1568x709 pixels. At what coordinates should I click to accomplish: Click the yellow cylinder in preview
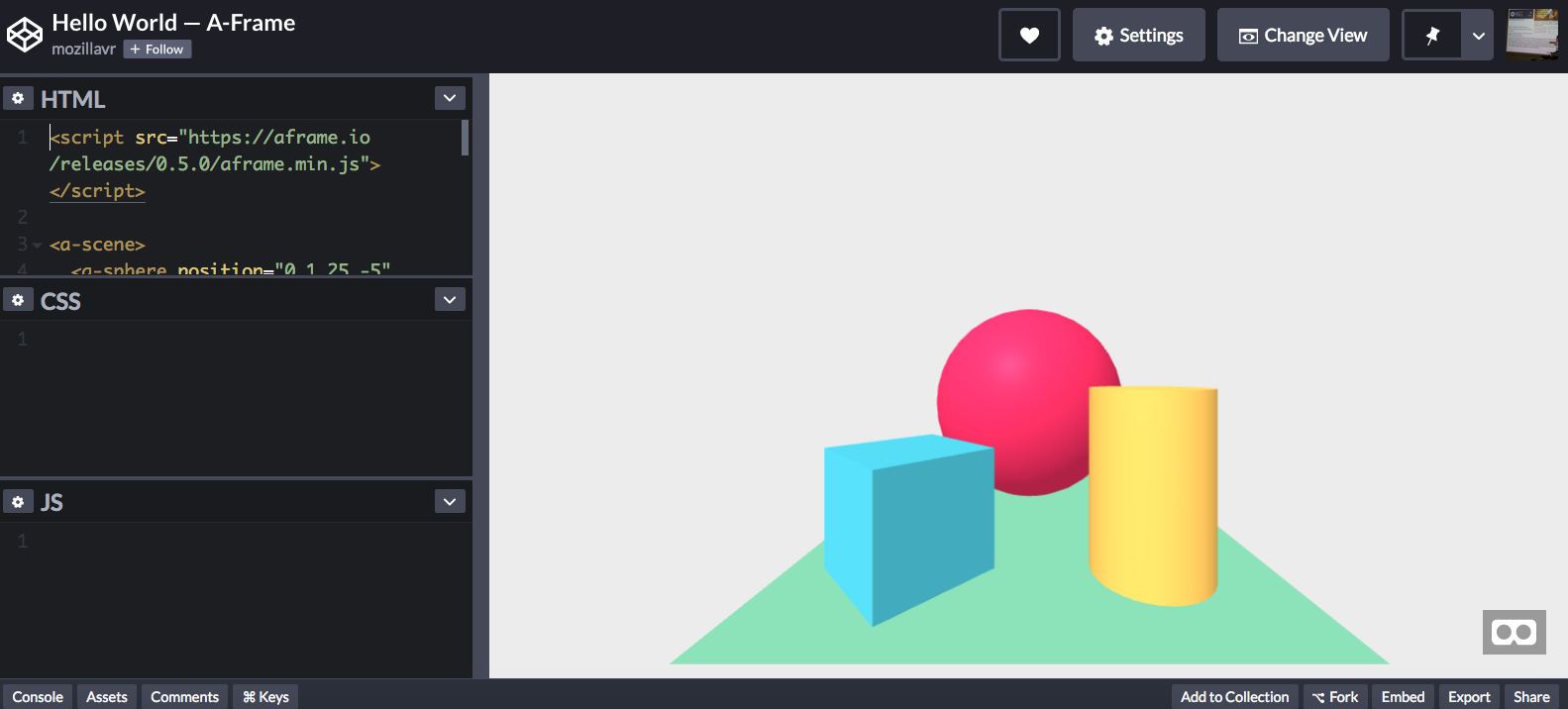[x=1153, y=495]
